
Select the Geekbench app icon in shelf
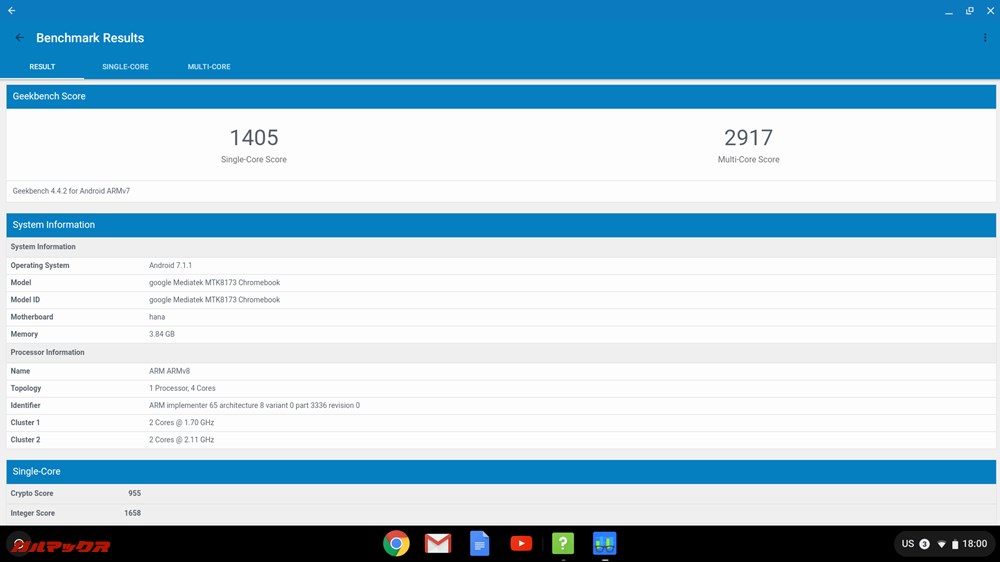click(605, 544)
